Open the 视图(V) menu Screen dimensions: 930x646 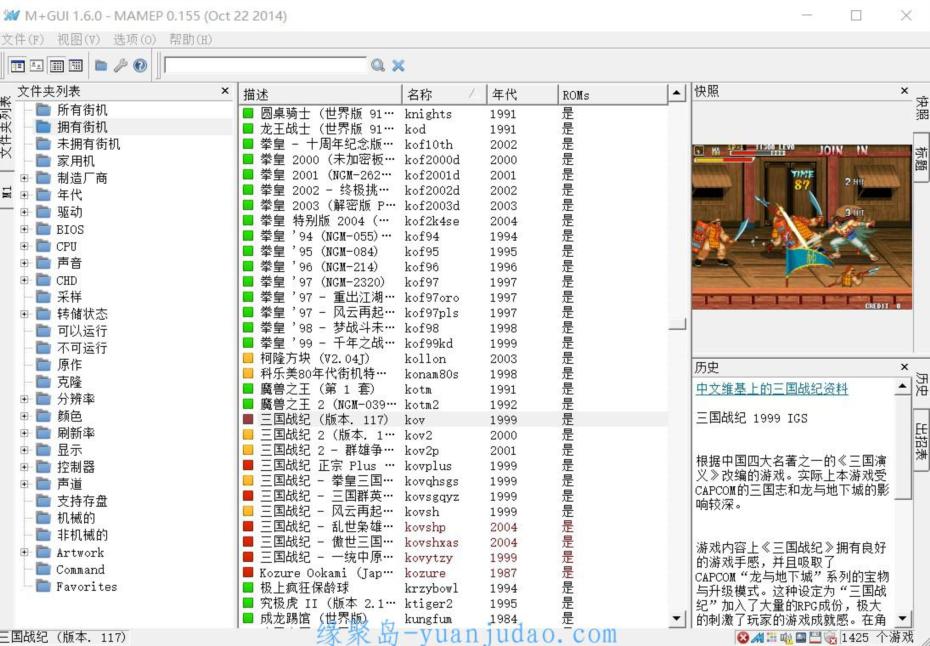[78, 39]
